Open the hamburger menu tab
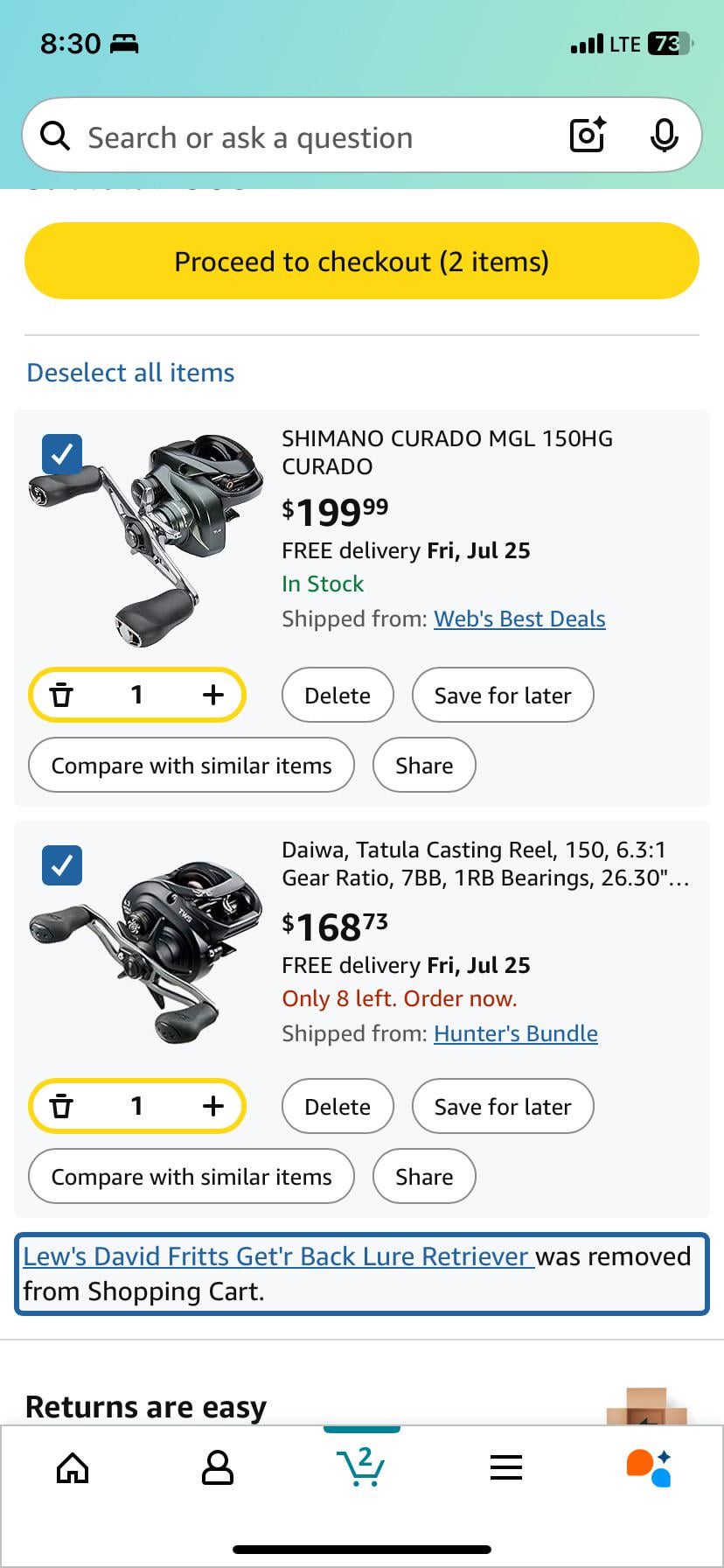The image size is (724, 1568). (x=506, y=1467)
